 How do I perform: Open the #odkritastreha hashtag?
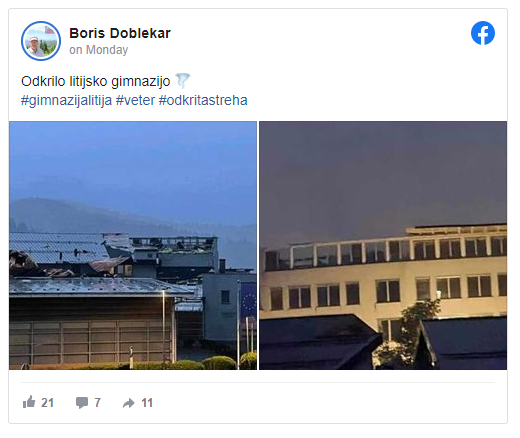coord(203,100)
